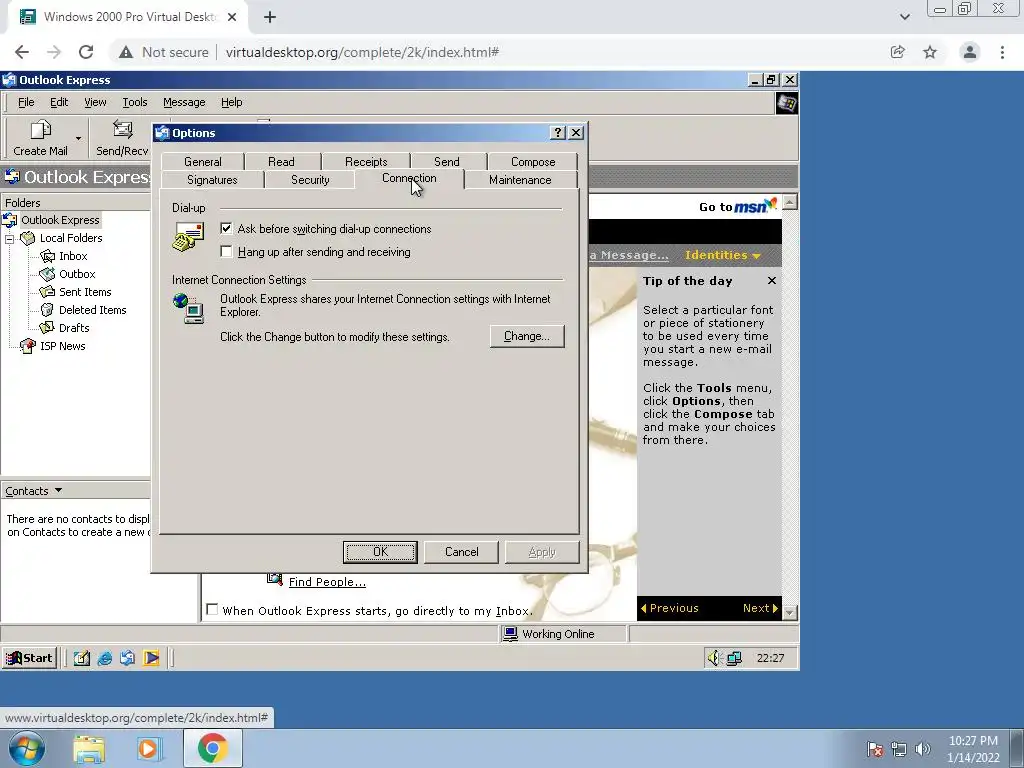Bookmark this page with star icon

pos(930,52)
